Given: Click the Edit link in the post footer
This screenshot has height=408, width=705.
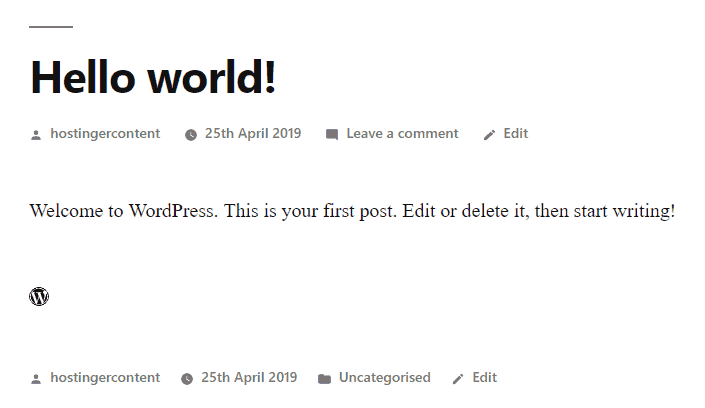Looking at the screenshot, I should [485, 378].
